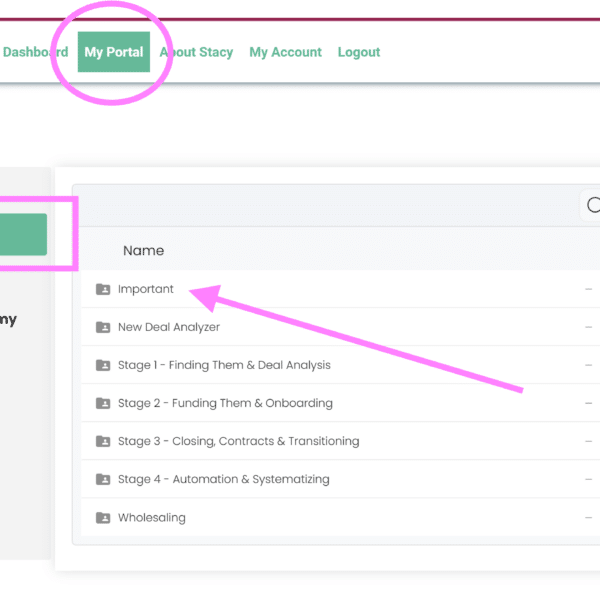Image resolution: width=600 pixels, height=600 pixels.
Task: Select the My Portal tab
Action: (x=114, y=52)
